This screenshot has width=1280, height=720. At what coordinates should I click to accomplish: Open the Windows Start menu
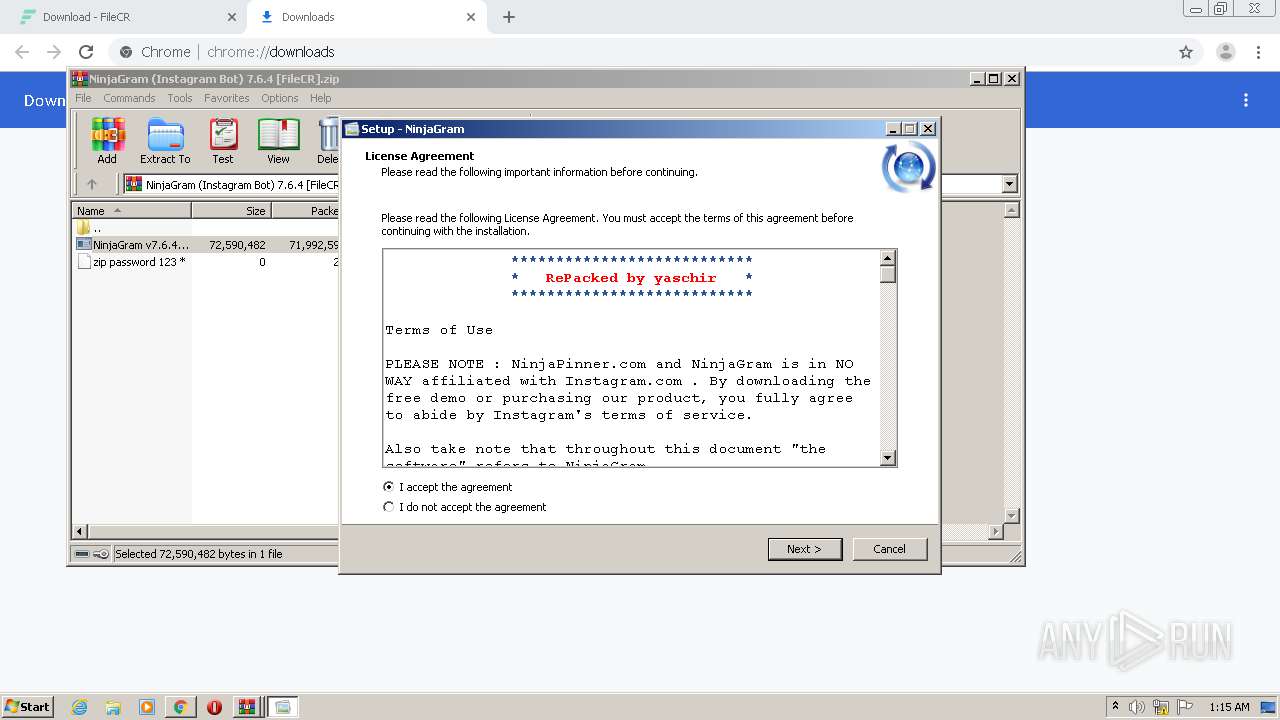coord(28,706)
